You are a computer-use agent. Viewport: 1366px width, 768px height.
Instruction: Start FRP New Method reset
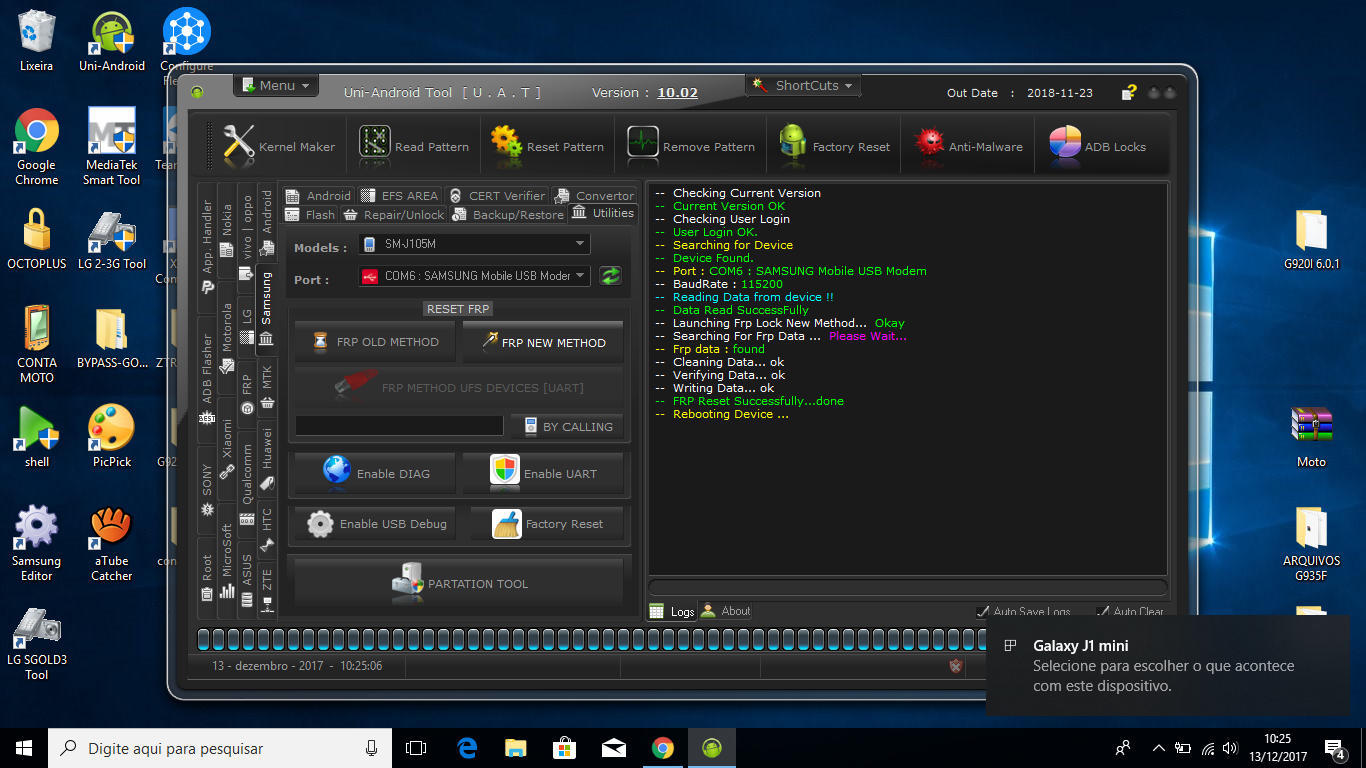[x=543, y=342]
